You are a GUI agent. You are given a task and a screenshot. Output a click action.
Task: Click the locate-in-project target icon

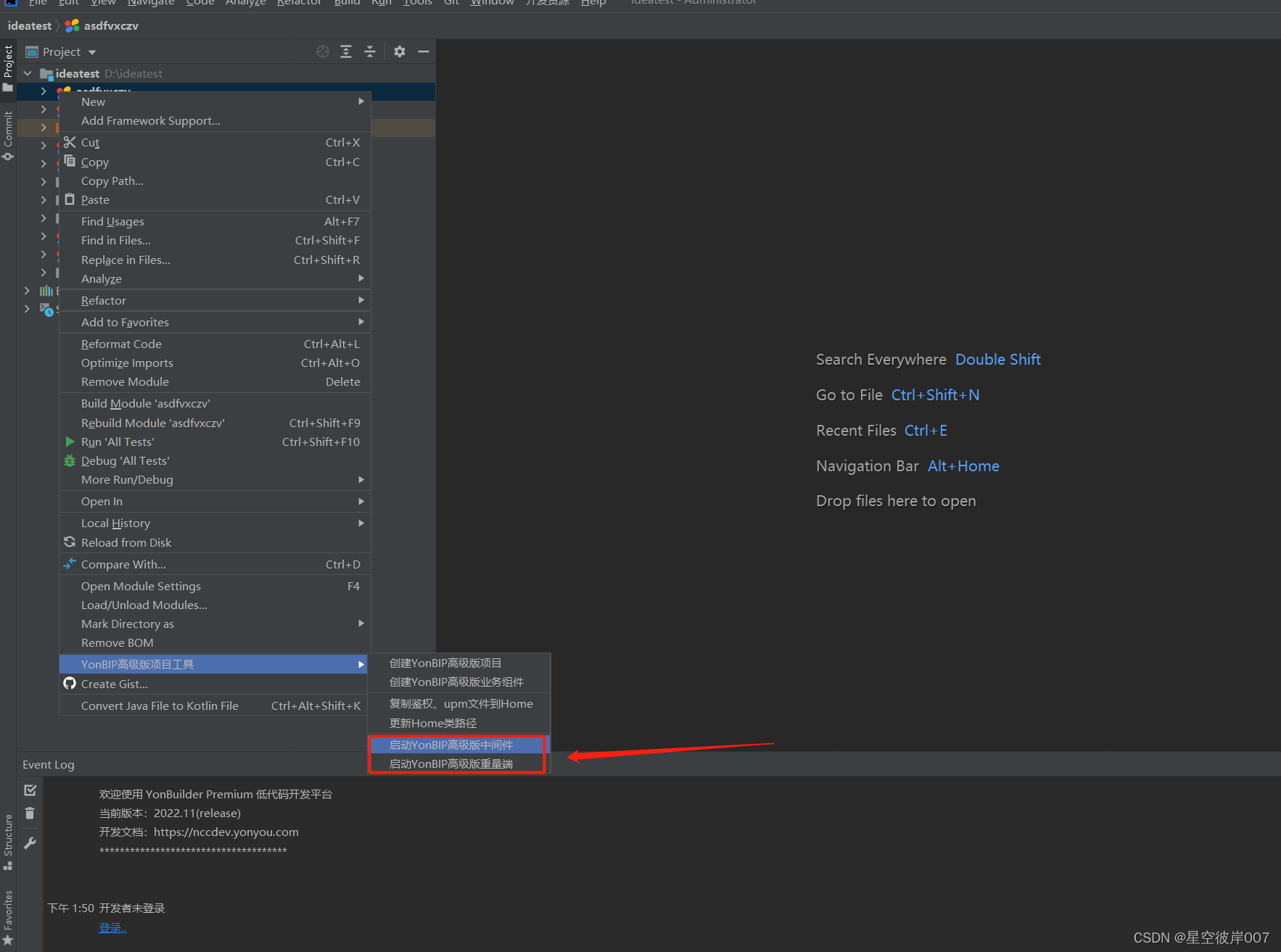323,51
